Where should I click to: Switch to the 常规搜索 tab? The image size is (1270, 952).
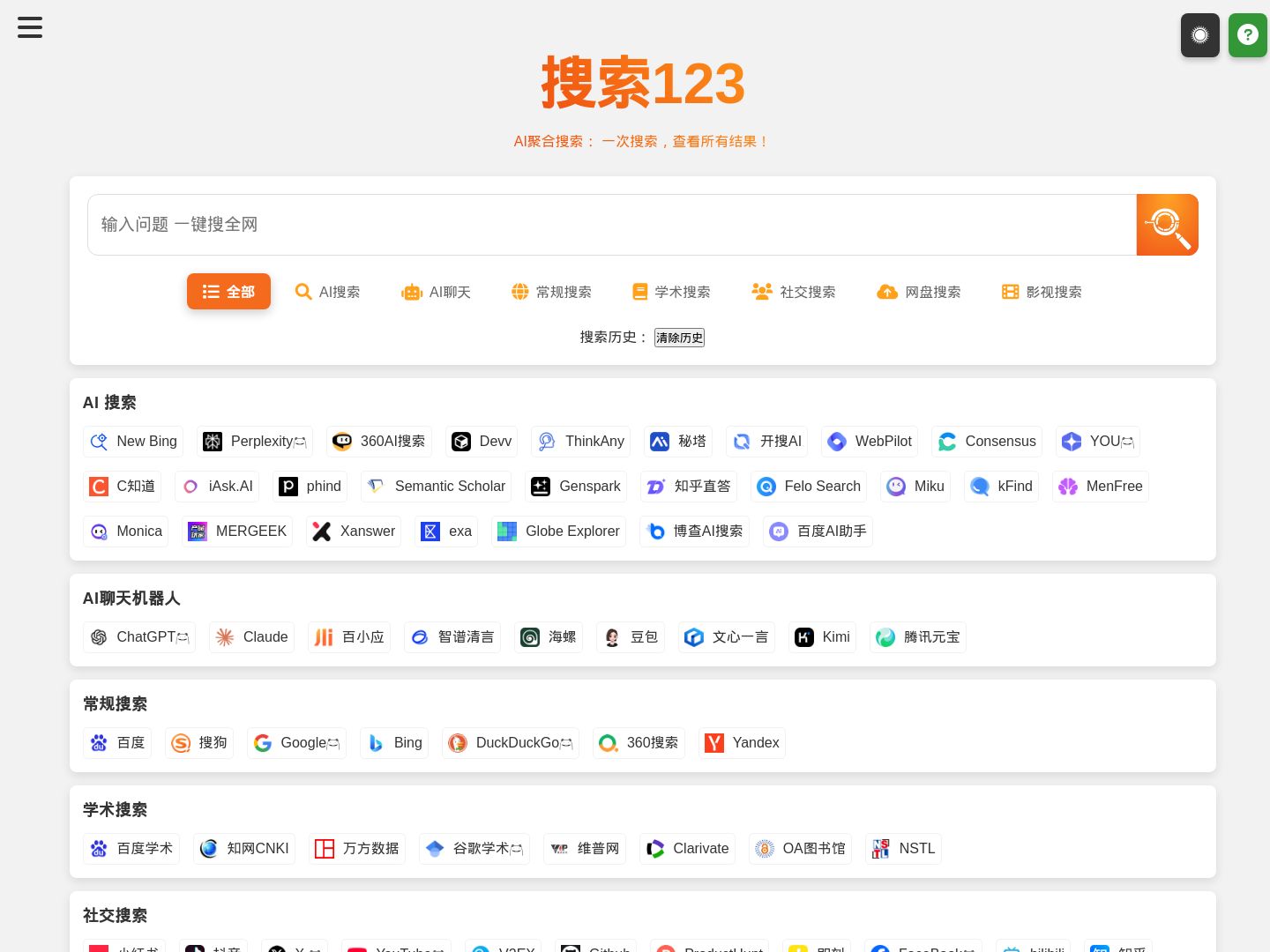[552, 292]
